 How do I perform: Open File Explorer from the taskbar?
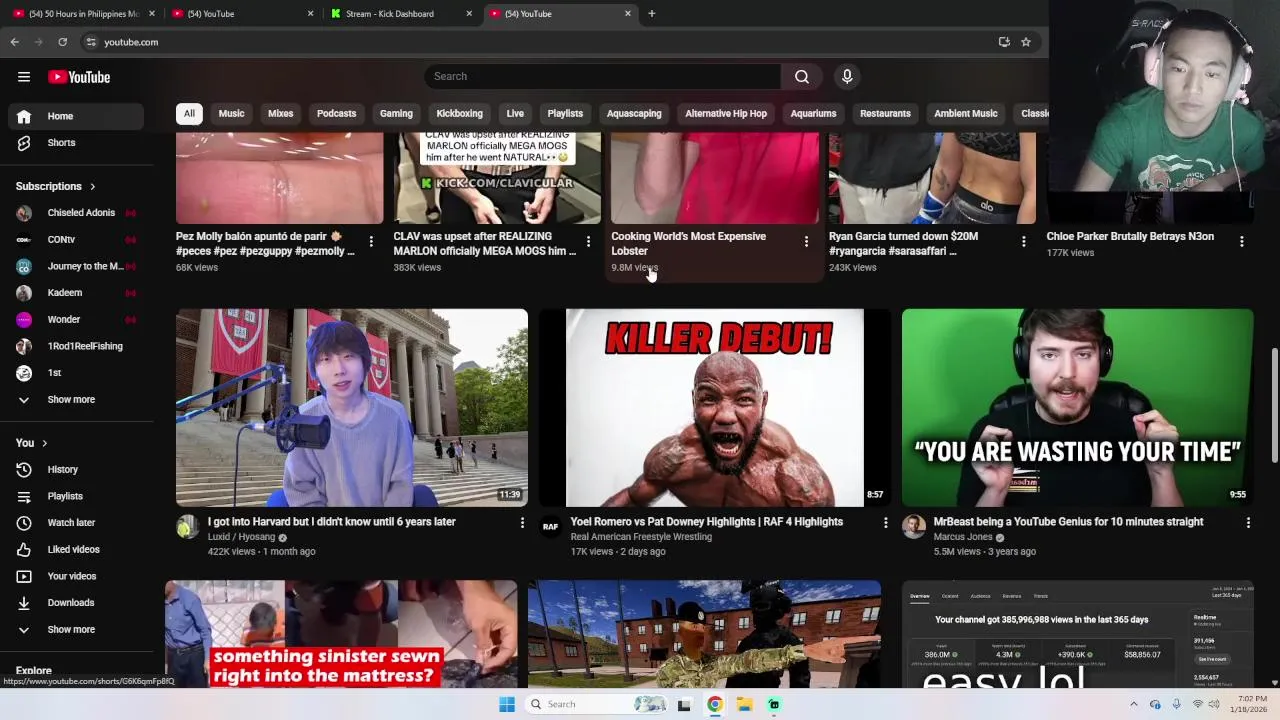coord(744,704)
